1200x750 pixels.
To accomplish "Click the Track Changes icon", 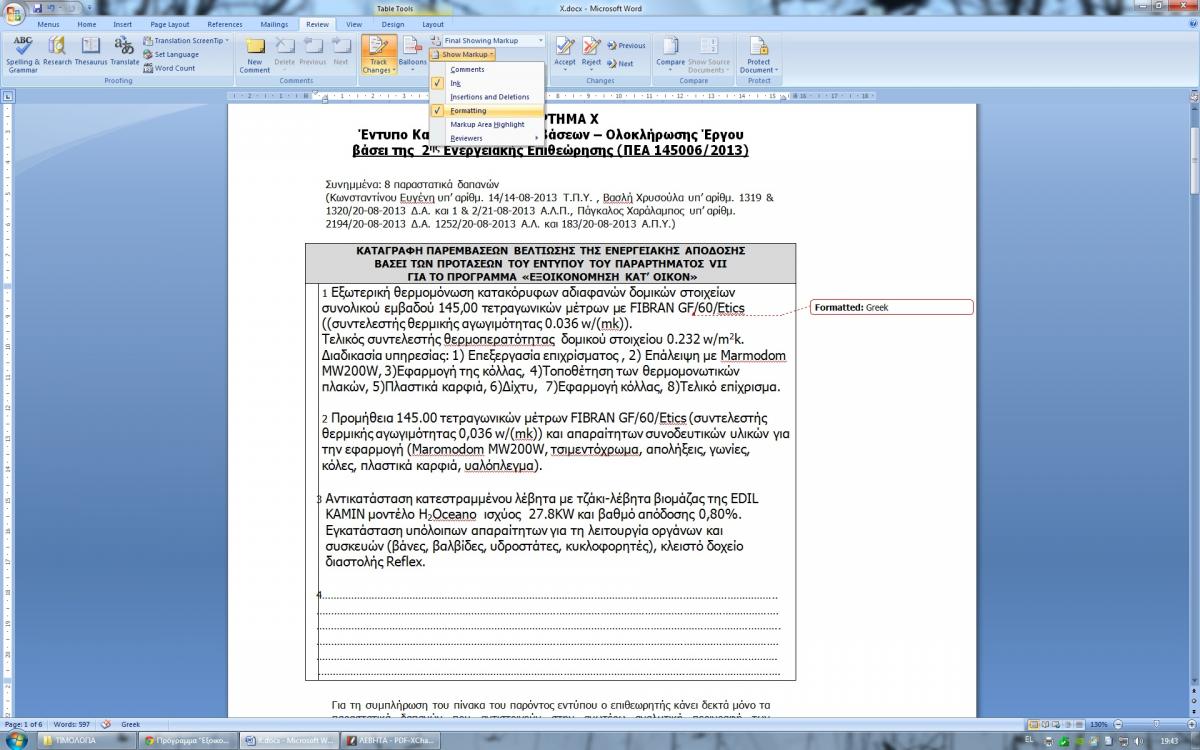I will tap(377, 47).
